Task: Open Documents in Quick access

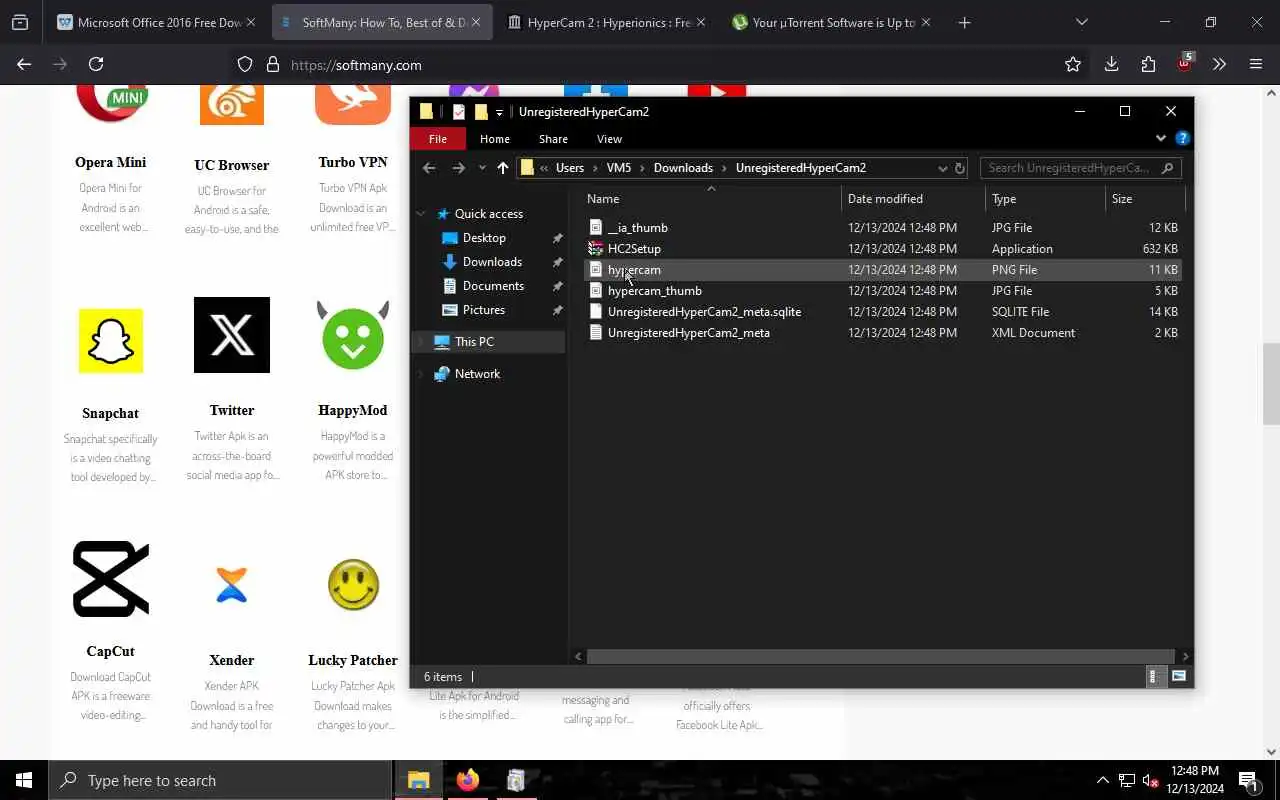Action: (x=493, y=286)
